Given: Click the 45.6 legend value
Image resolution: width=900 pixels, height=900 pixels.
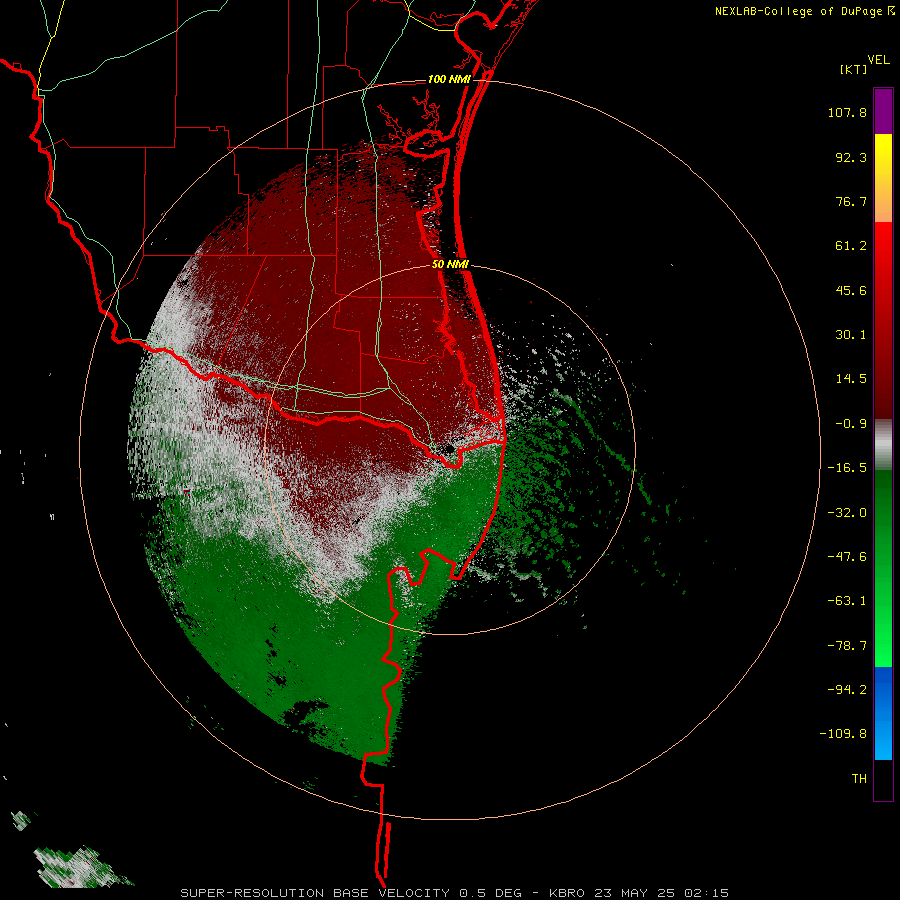Looking at the screenshot, I should tap(851, 290).
